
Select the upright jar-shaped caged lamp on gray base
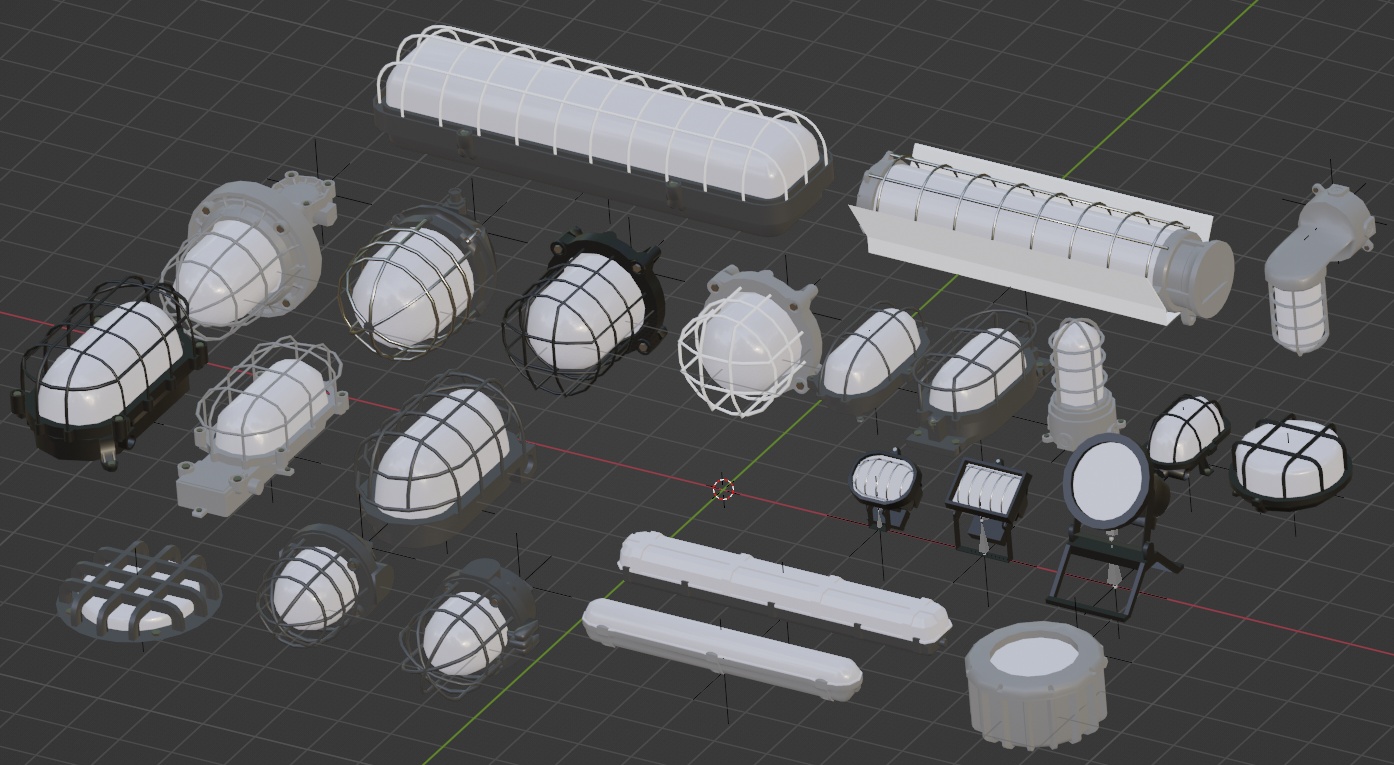pos(1083,382)
